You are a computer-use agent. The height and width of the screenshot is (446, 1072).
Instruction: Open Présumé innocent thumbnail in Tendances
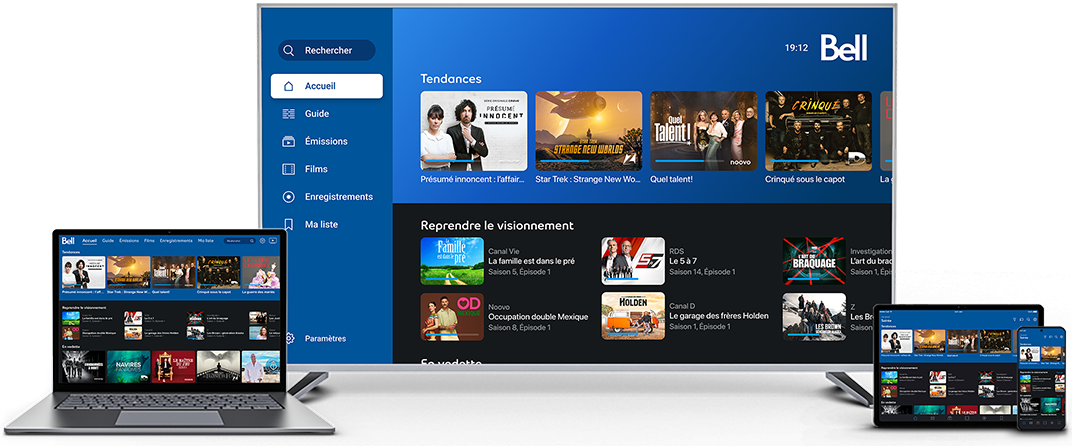tap(473, 130)
